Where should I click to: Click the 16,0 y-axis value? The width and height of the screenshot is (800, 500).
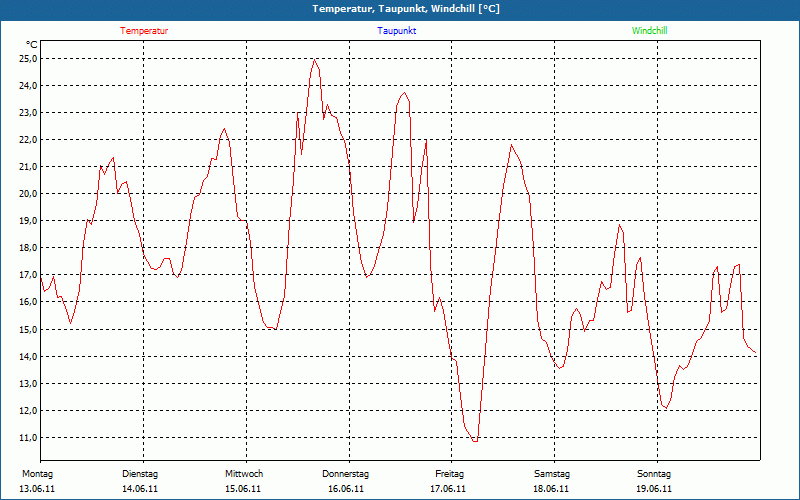pyautogui.click(x=28, y=302)
